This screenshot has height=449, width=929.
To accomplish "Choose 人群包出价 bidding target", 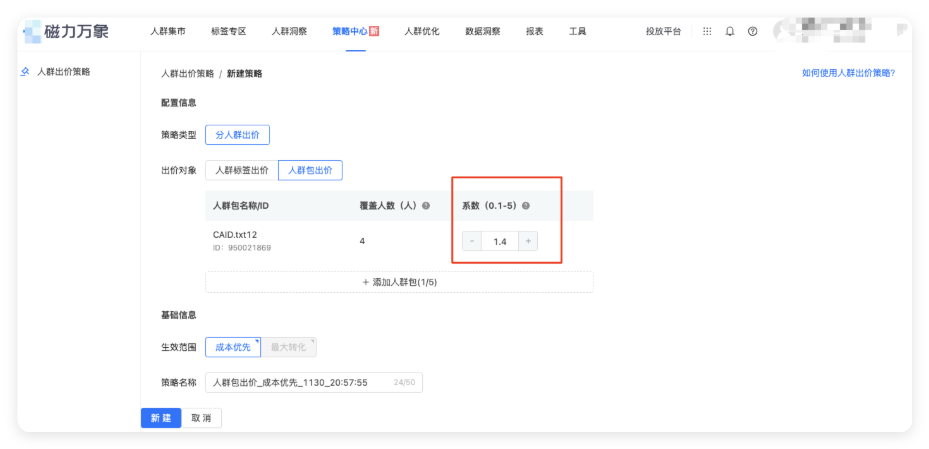I will [310, 170].
